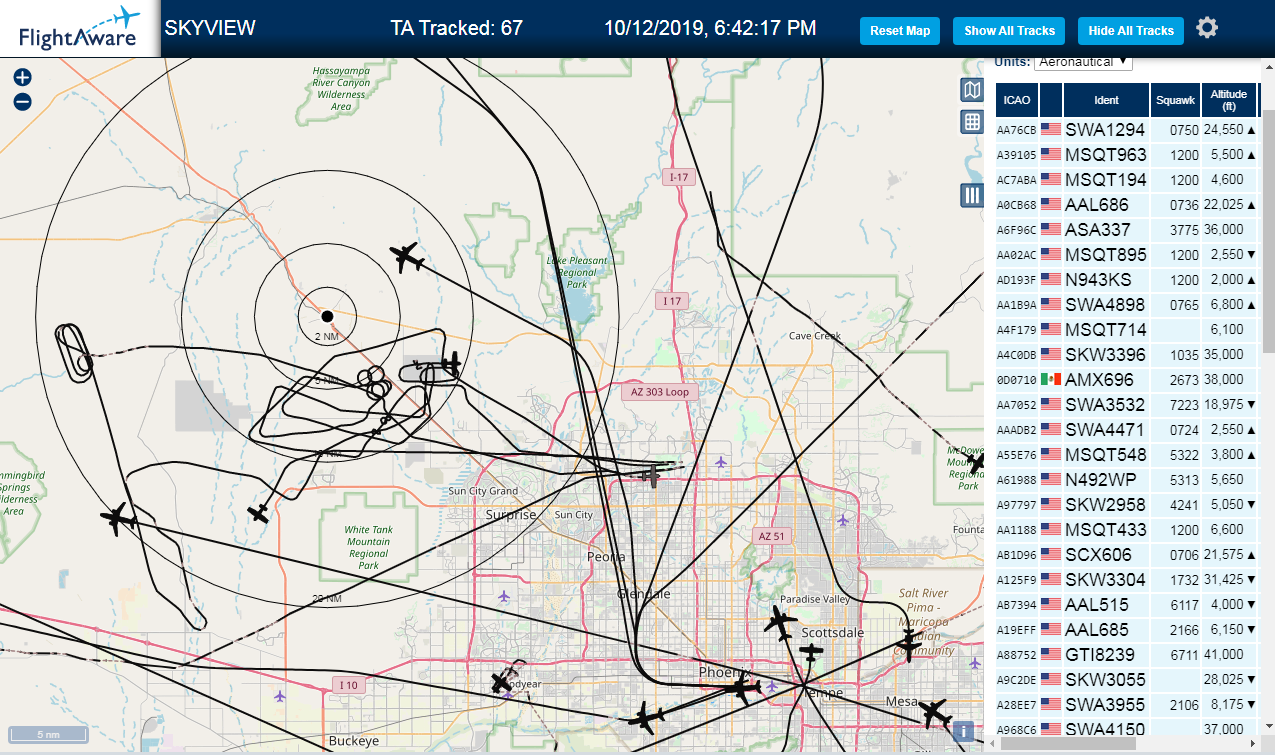This screenshot has width=1275, height=755.
Task: Select the AAL686 ident in table
Action: [x=1097, y=205]
